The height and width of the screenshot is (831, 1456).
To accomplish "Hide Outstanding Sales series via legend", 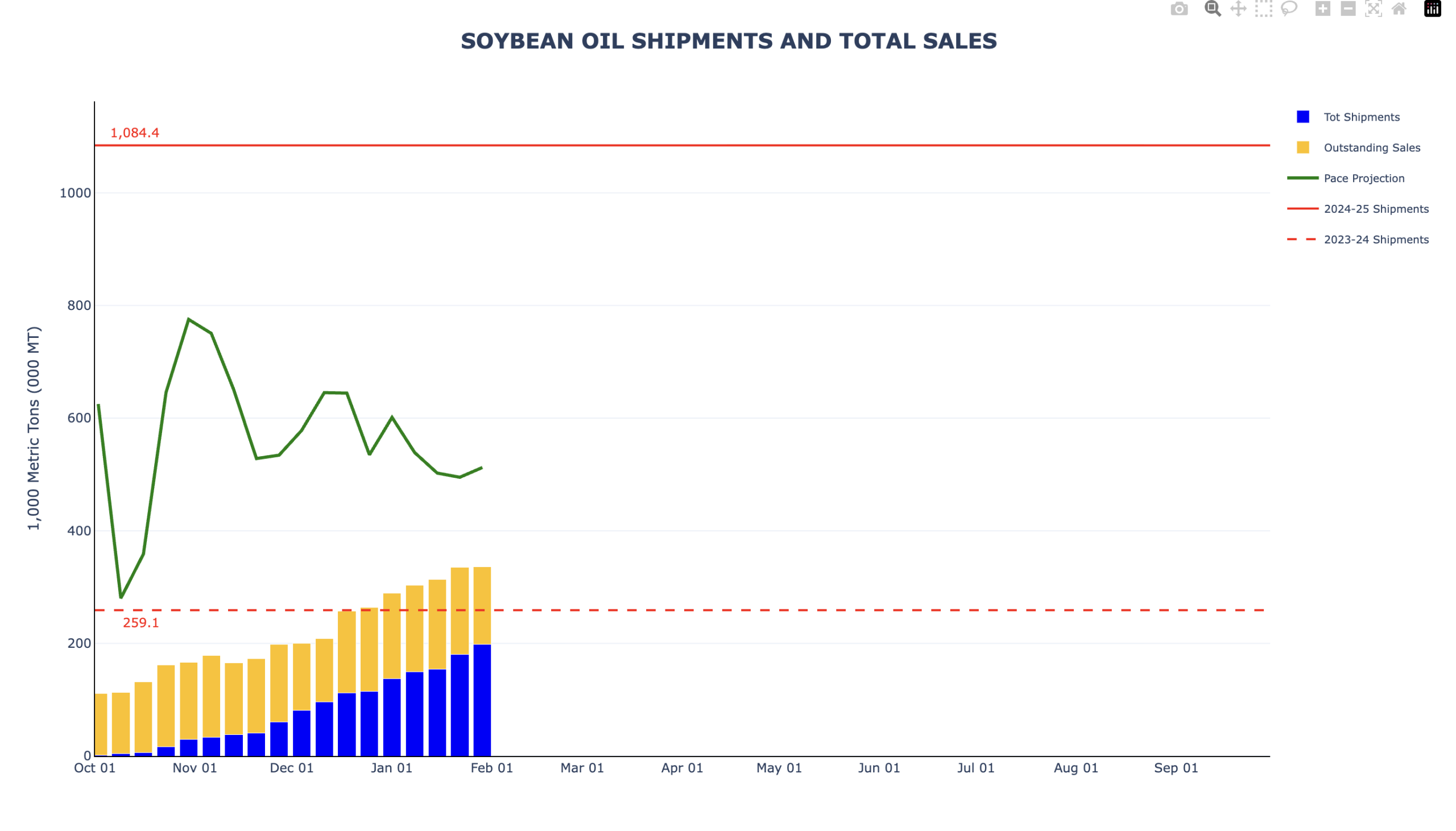I will tap(1372, 148).
